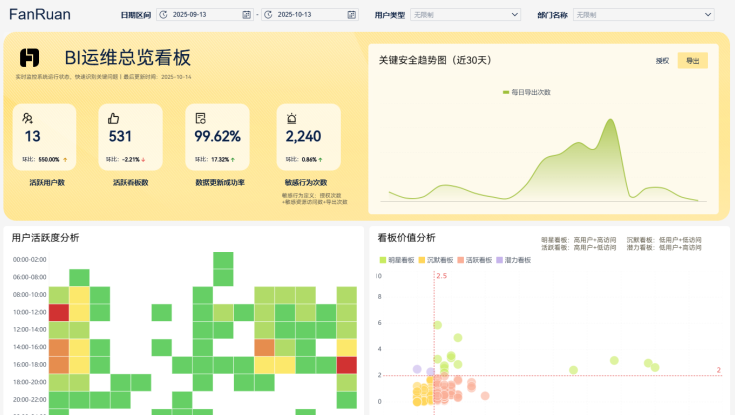Click the FanRuan logo
This screenshot has width=735, height=415.
[x=40, y=15]
